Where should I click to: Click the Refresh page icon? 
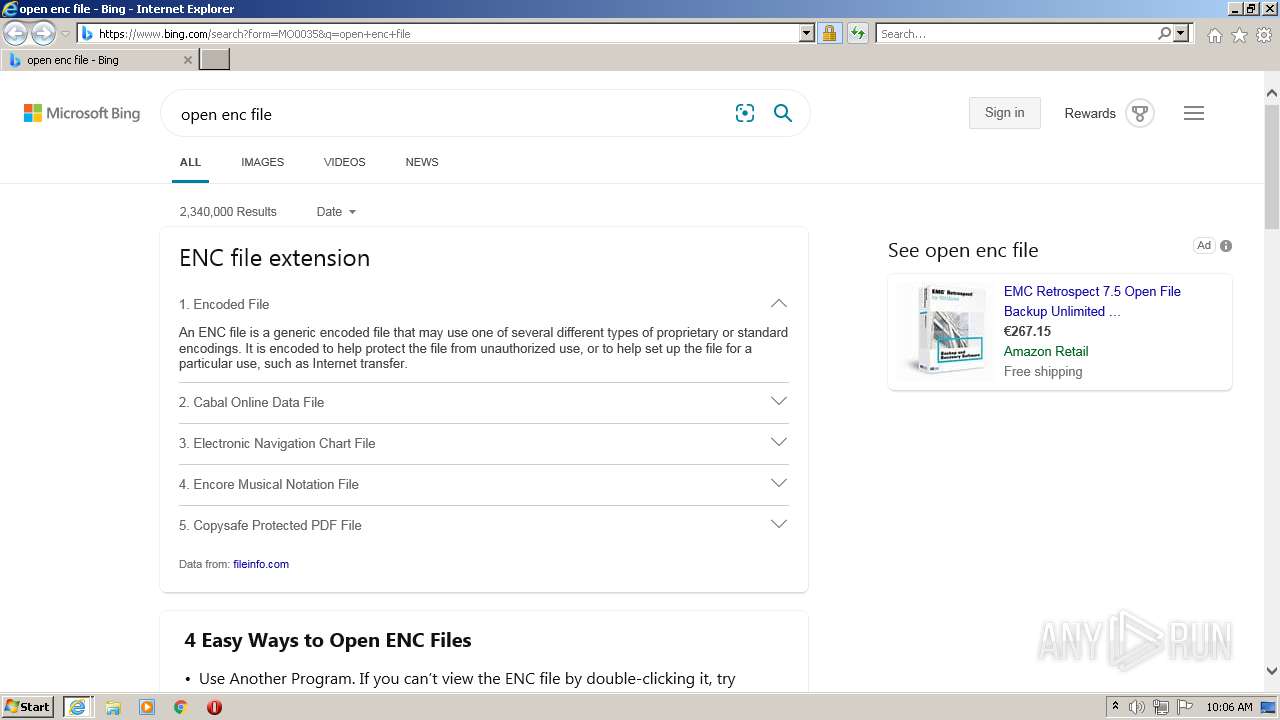click(x=857, y=34)
